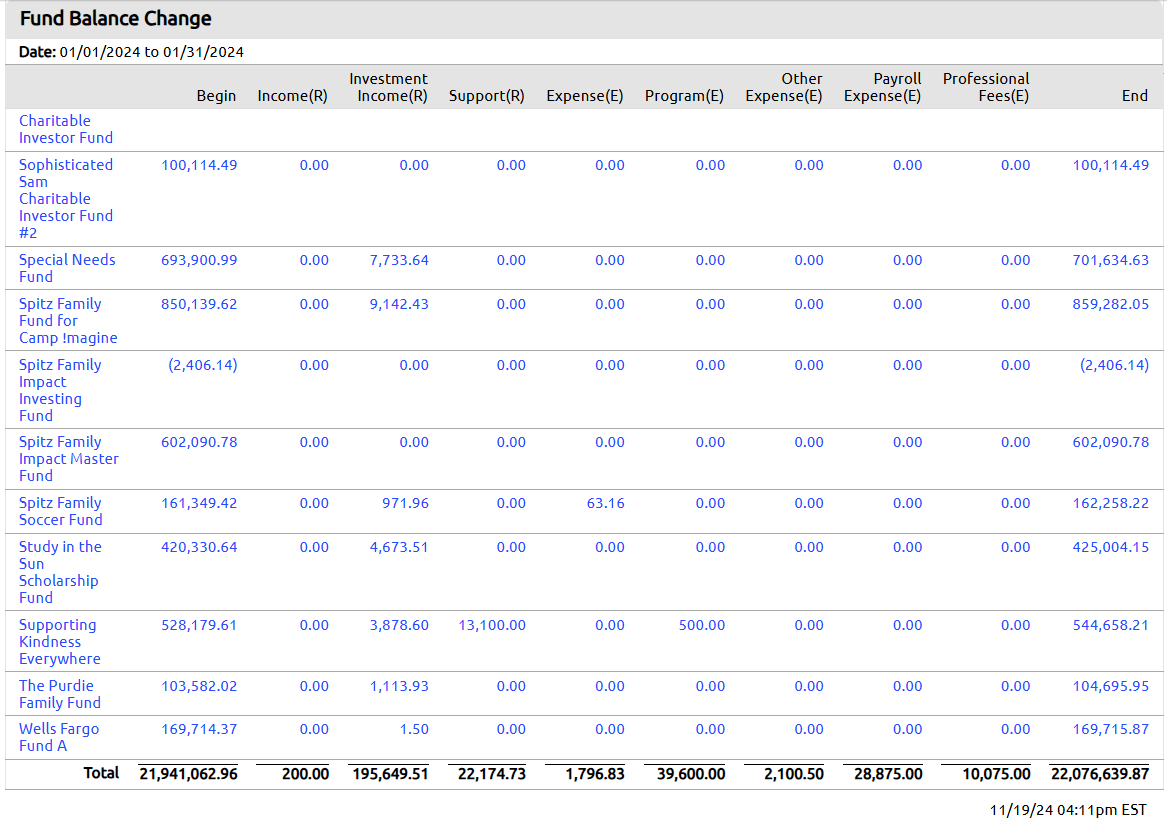Click end balance 169,715.87
This screenshot has height=827, width=1167.
[x=1110, y=729]
